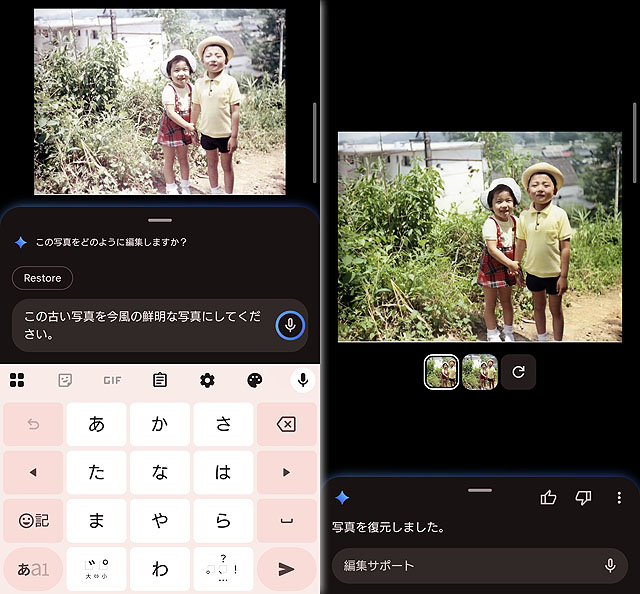Screen dimensions: 640x594
Task: Open the keyboard clipboard
Action: [160, 380]
